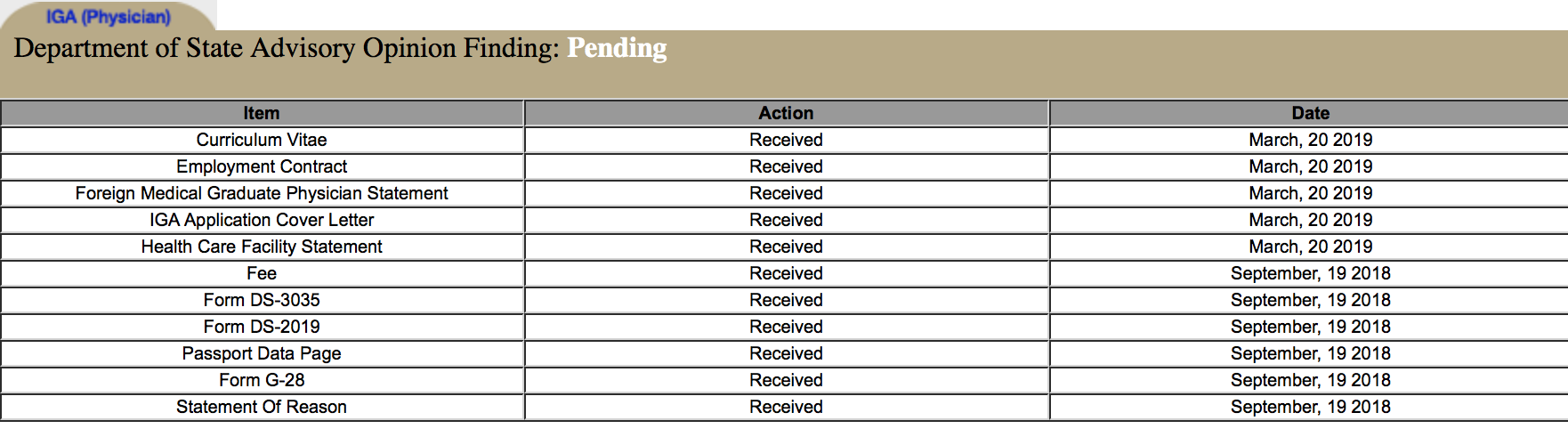Click Received action for Curriculum Vitae

(786, 140)
